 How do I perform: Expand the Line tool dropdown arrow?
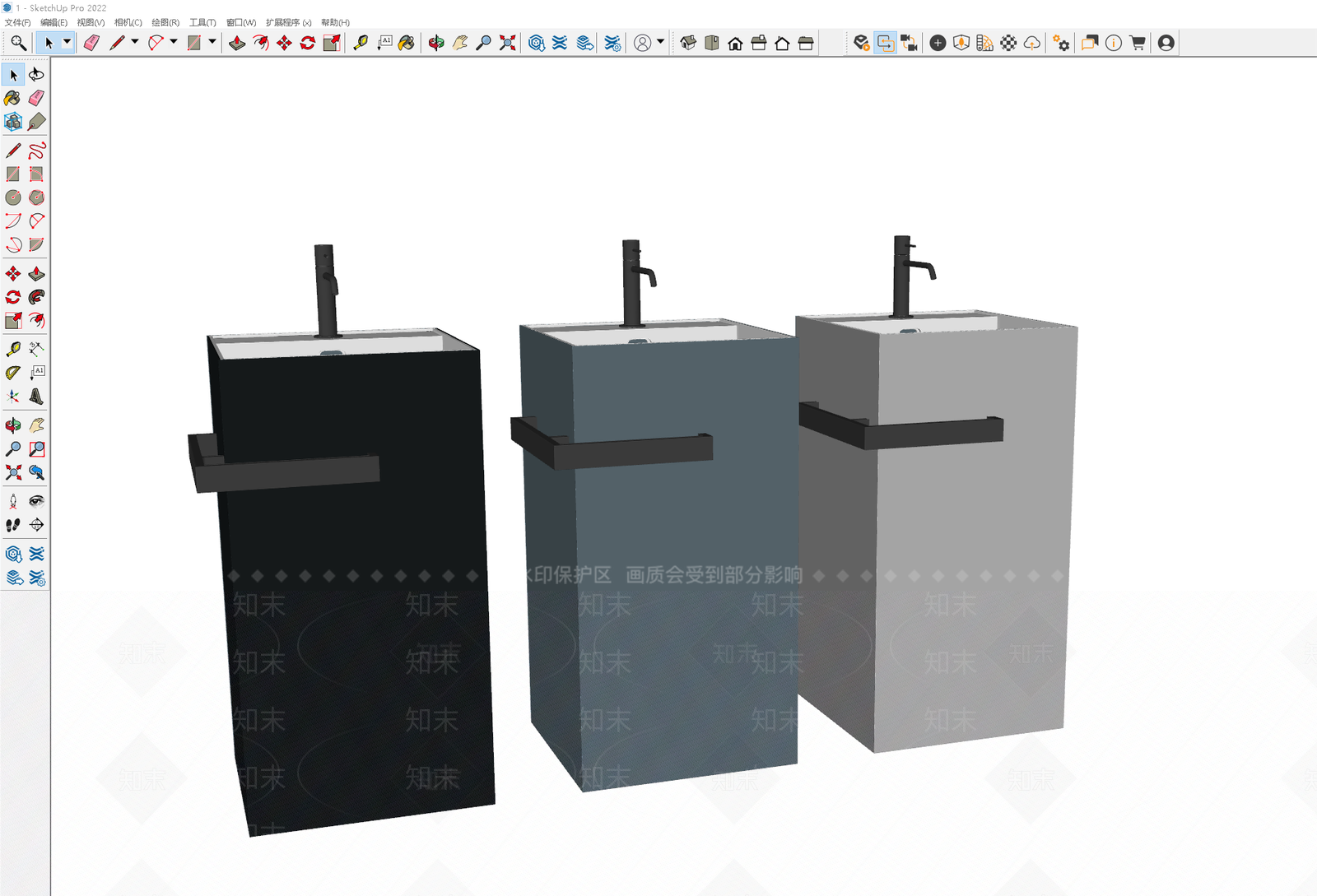135,43
